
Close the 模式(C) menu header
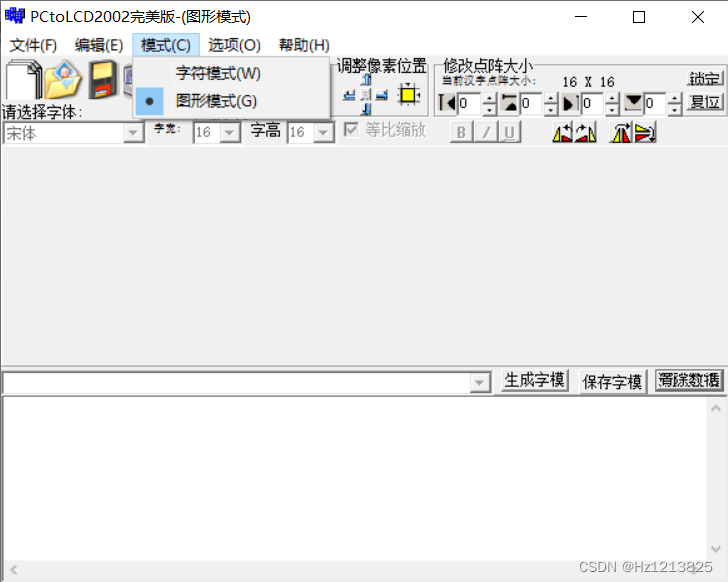click(x=166, y=45)
